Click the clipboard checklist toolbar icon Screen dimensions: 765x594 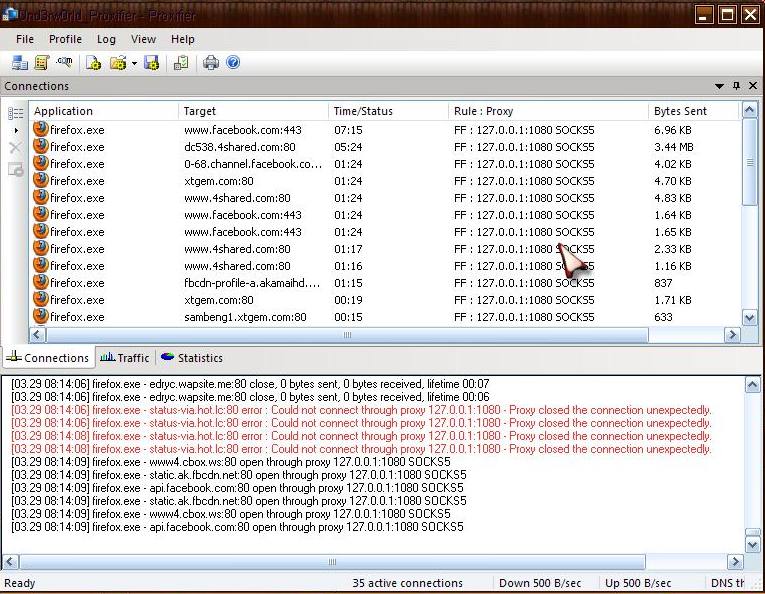(x=181, y=63)
